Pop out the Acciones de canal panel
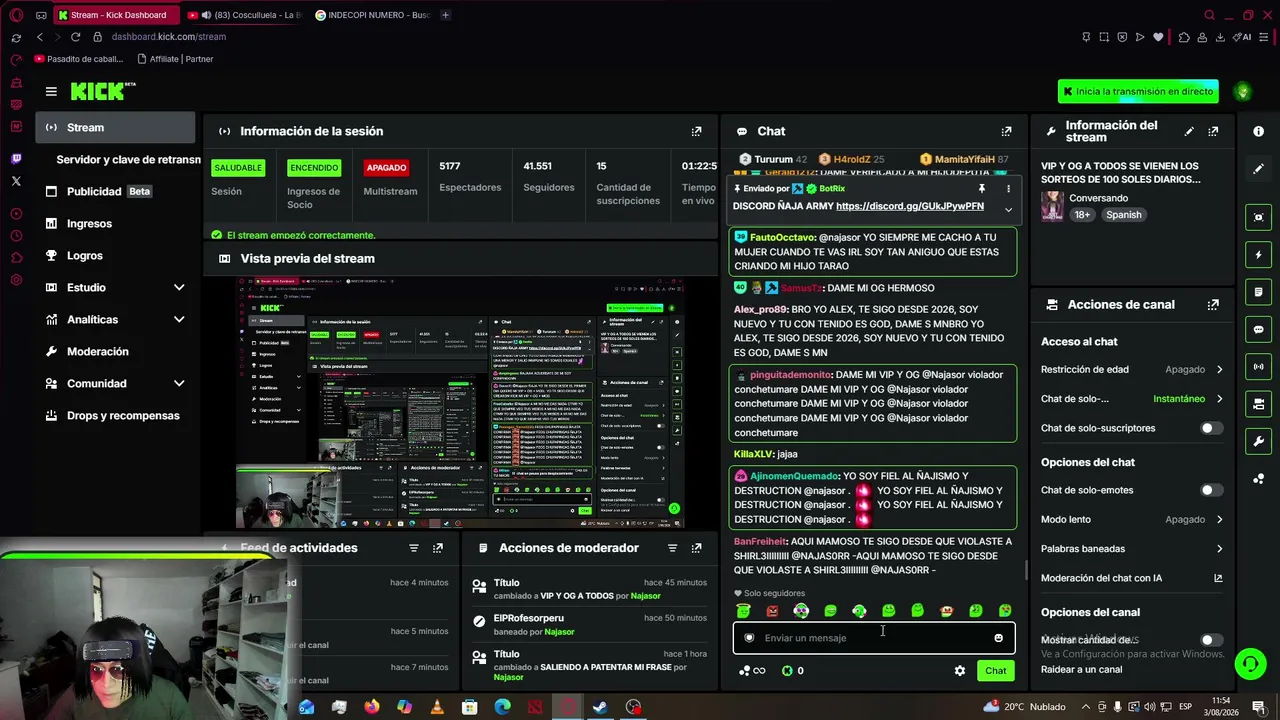 [x=1213, y=305]
